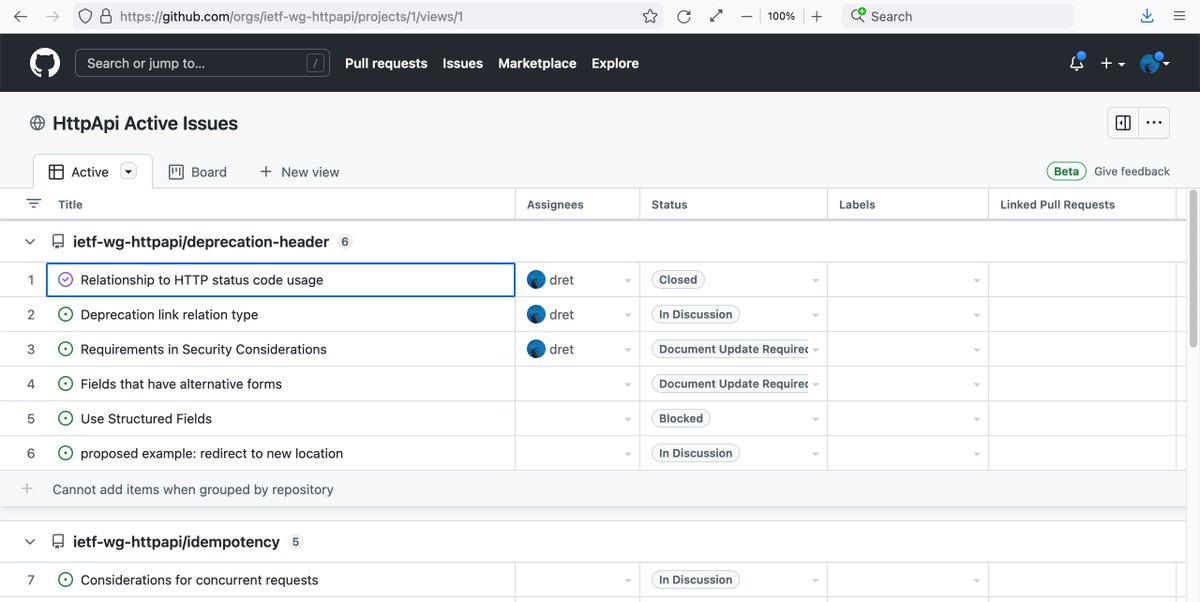Screen dimensions: 1200x602
Task: Click the HttpApi Active Issues title
Action: coord(145,123)
